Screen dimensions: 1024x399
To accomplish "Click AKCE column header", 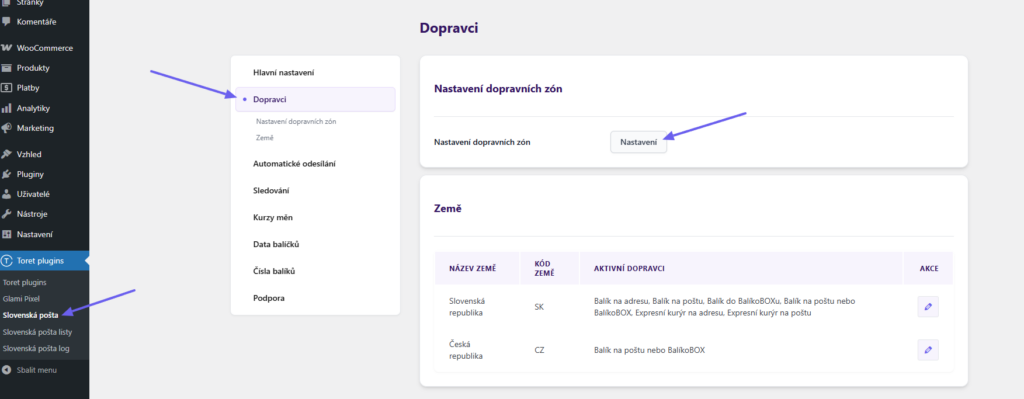I will pos(928,268).
